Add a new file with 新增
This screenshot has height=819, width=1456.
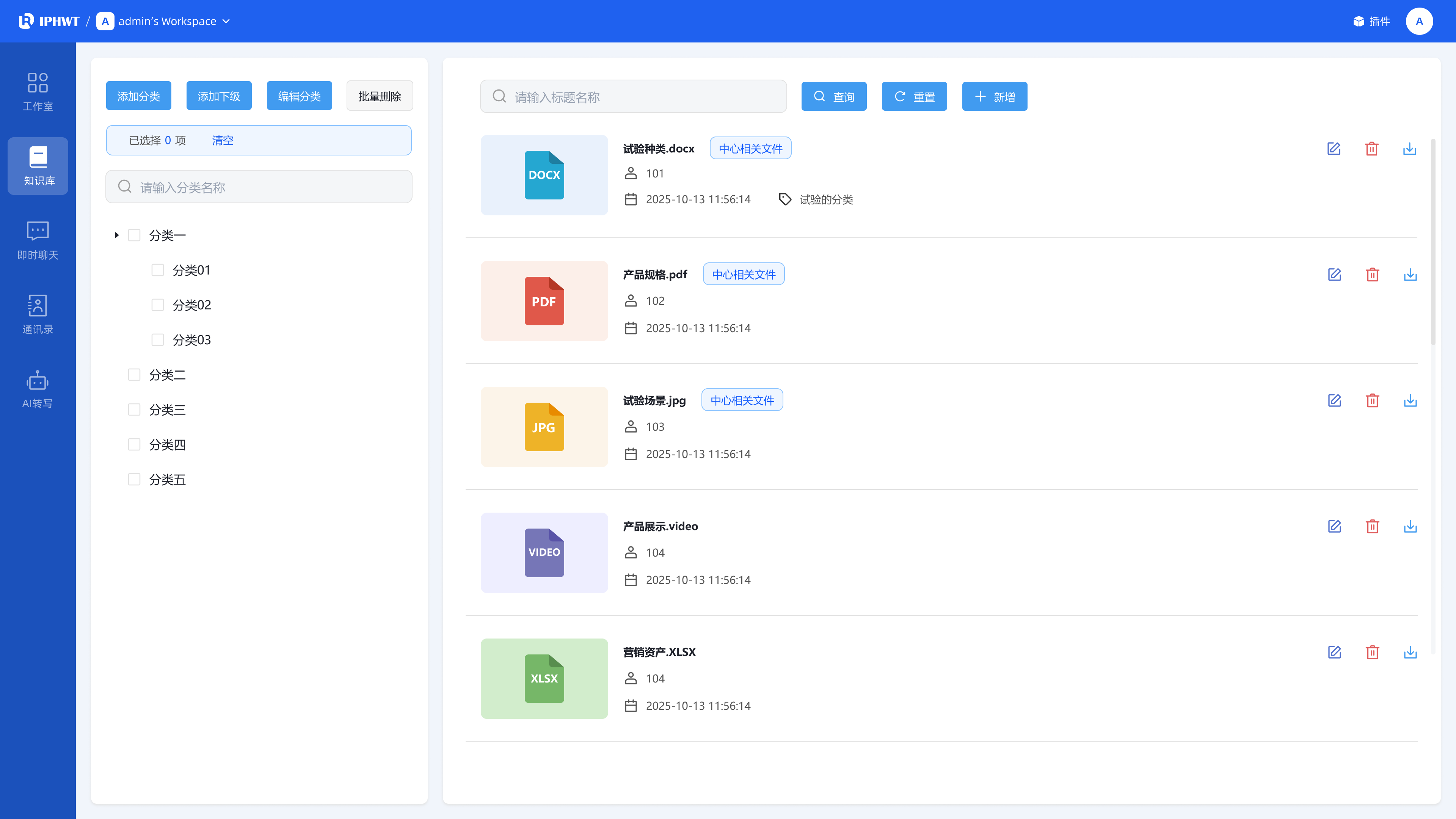click(995, 97)
